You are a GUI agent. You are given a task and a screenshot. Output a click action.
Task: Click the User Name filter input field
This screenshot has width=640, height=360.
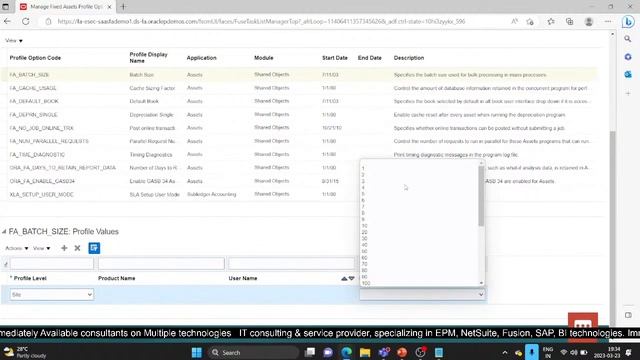point(291,264)
